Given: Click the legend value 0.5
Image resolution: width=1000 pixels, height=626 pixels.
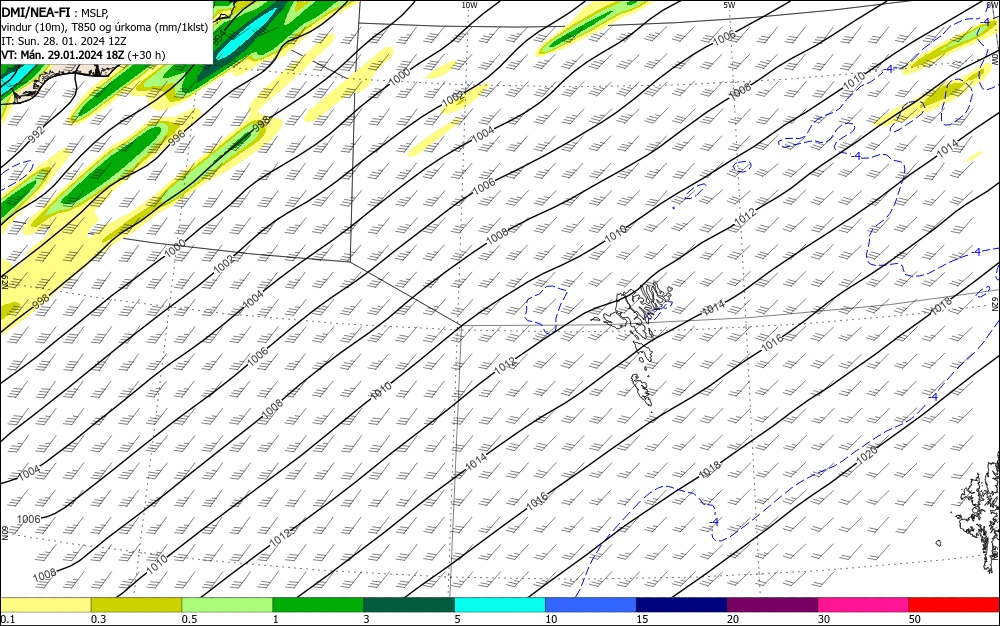Looking at the screenshot, I should [189, 619].
